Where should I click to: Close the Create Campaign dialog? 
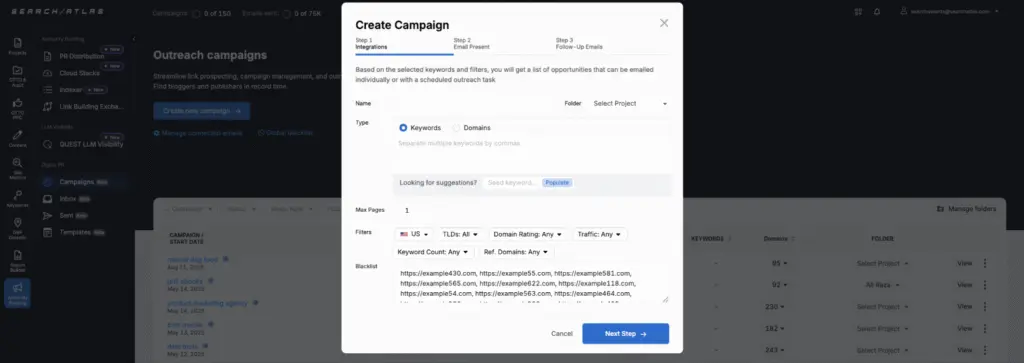coord(664,23)
